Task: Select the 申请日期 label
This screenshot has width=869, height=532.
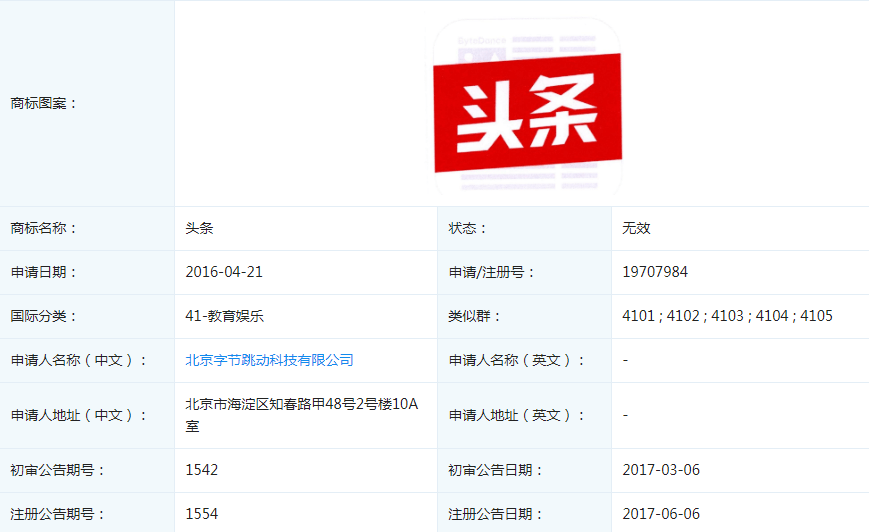Action: 43,272
